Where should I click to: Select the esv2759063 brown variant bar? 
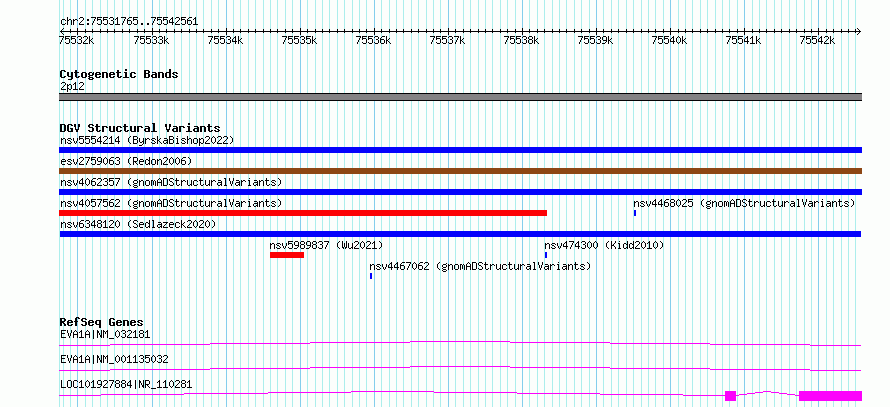click(460, 171)
